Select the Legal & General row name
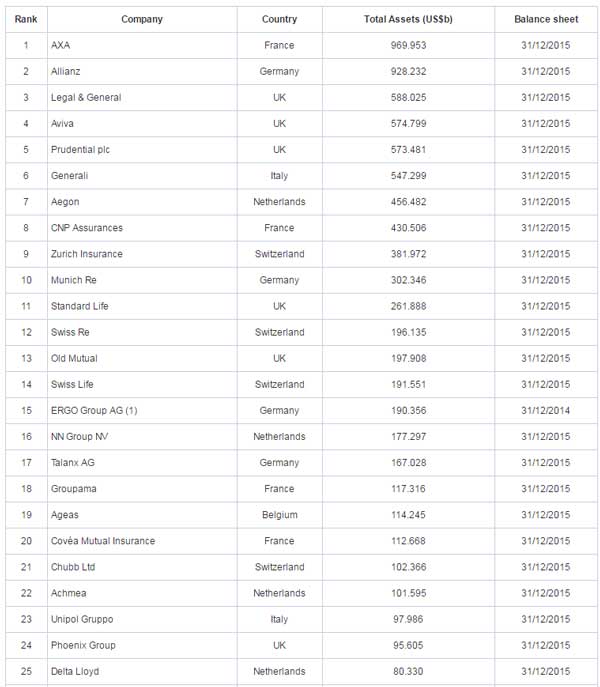600x687 pixels. click(x=86, y=98)
